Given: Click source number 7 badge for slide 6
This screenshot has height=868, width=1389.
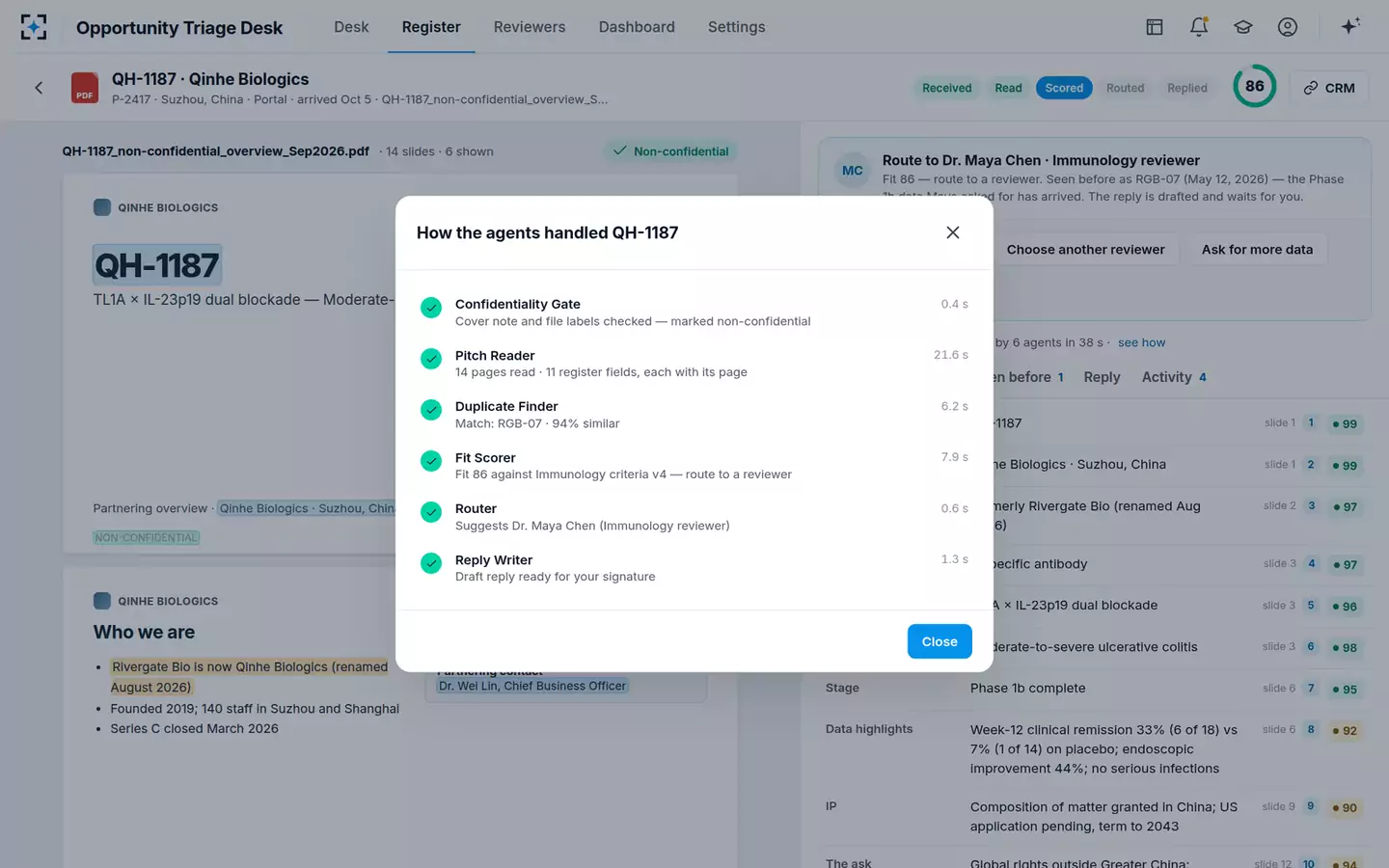Looking at the screenshot, I should 1311,688.
